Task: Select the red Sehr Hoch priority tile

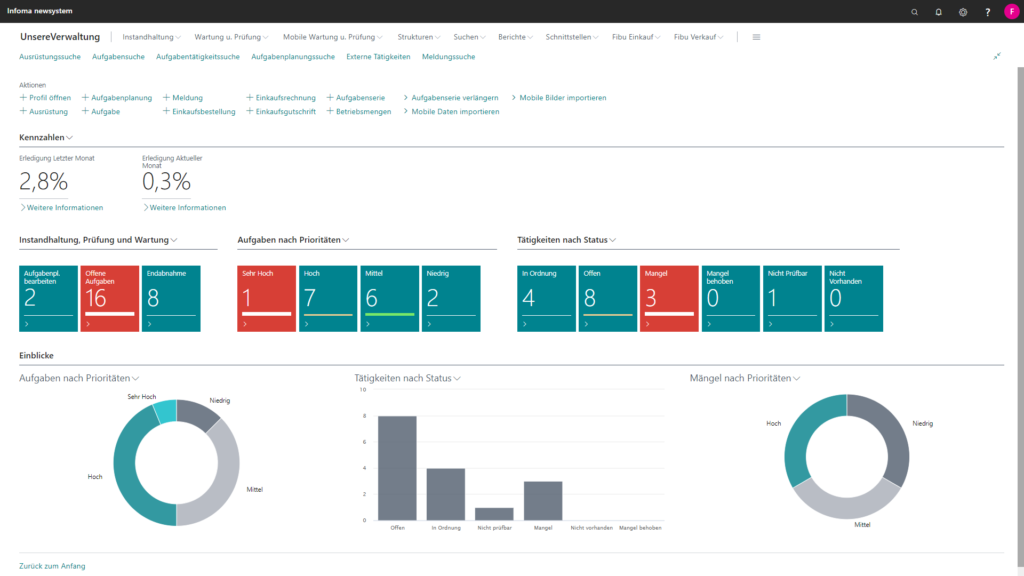Action: click(266, 298)
